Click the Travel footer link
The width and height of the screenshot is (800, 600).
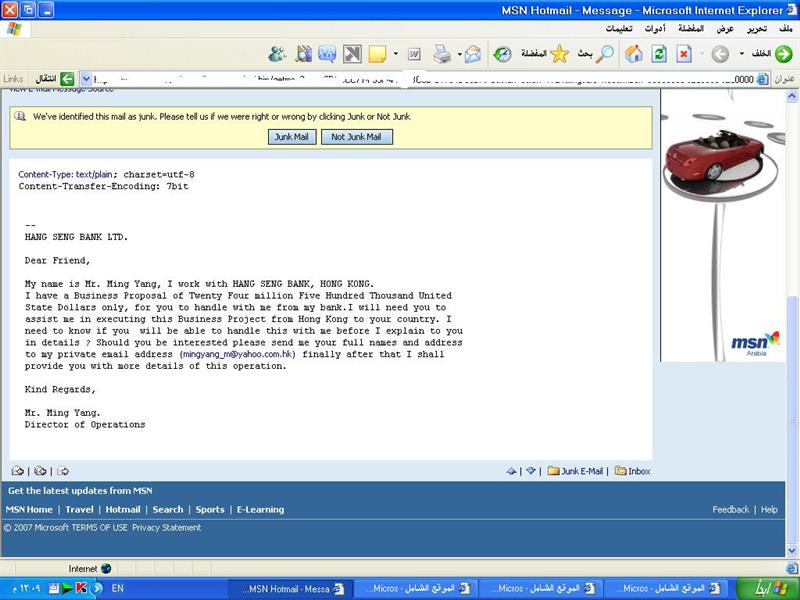[x=80, y=509]
